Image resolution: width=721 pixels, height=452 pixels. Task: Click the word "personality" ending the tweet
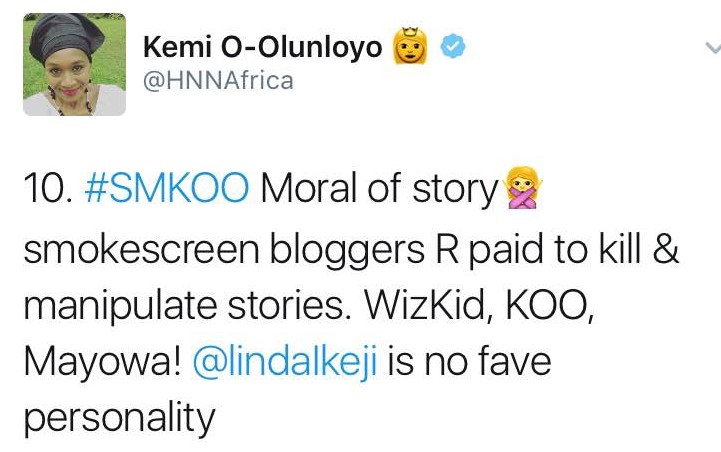coord(119,417)
